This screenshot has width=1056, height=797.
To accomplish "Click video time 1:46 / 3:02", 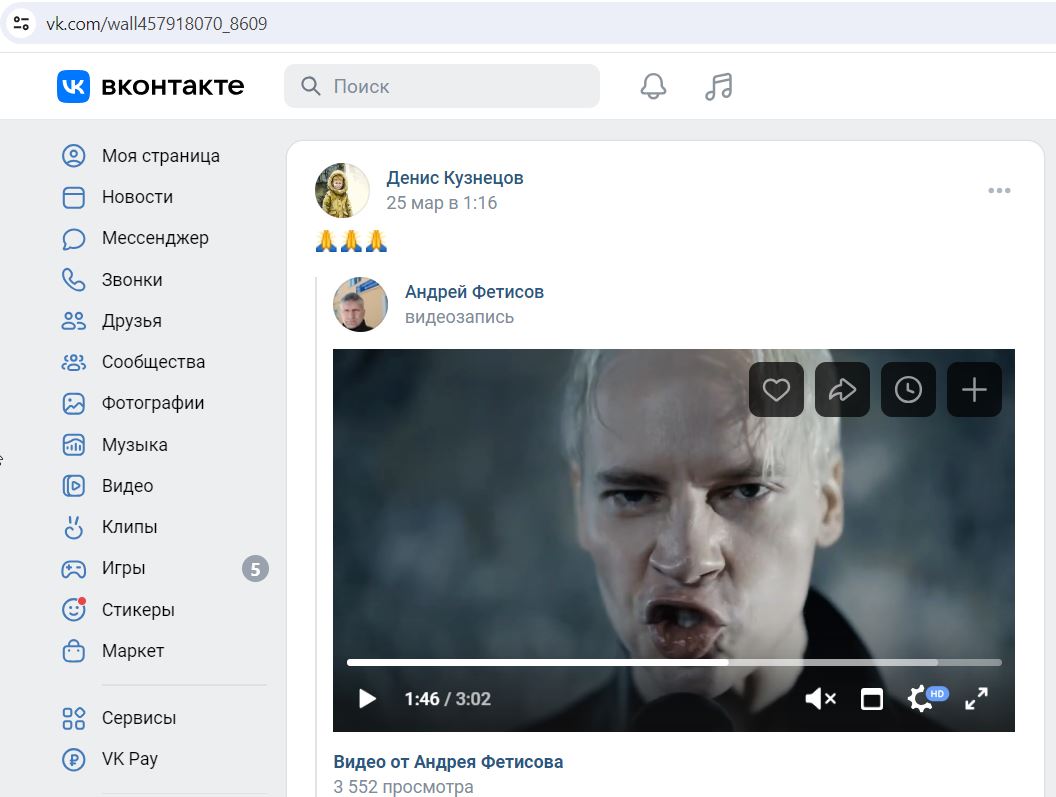I will 447,699.
